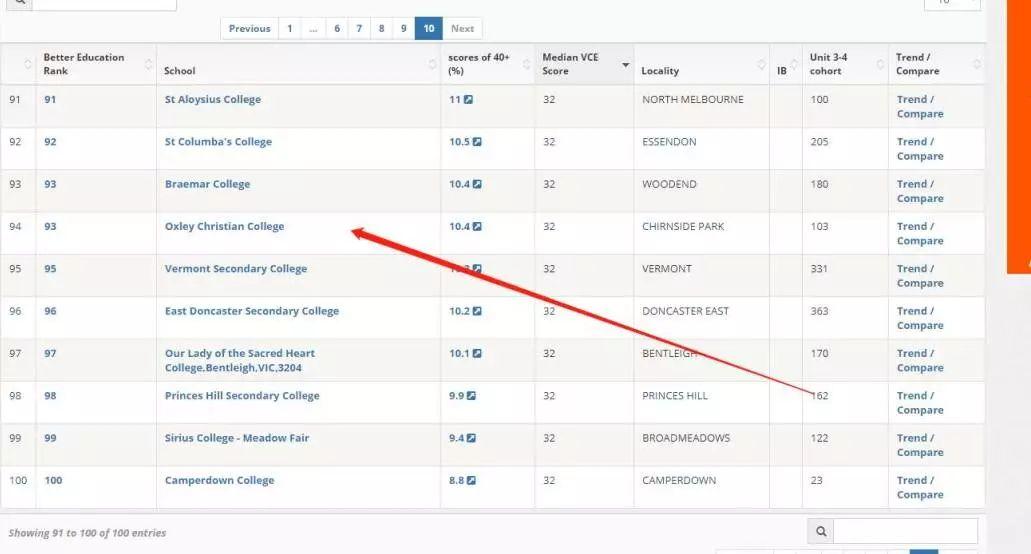The image size is (1031, 554).
Task: Open Our Lady of the Sacred Heart College link
Action: (x=239, y=360)
